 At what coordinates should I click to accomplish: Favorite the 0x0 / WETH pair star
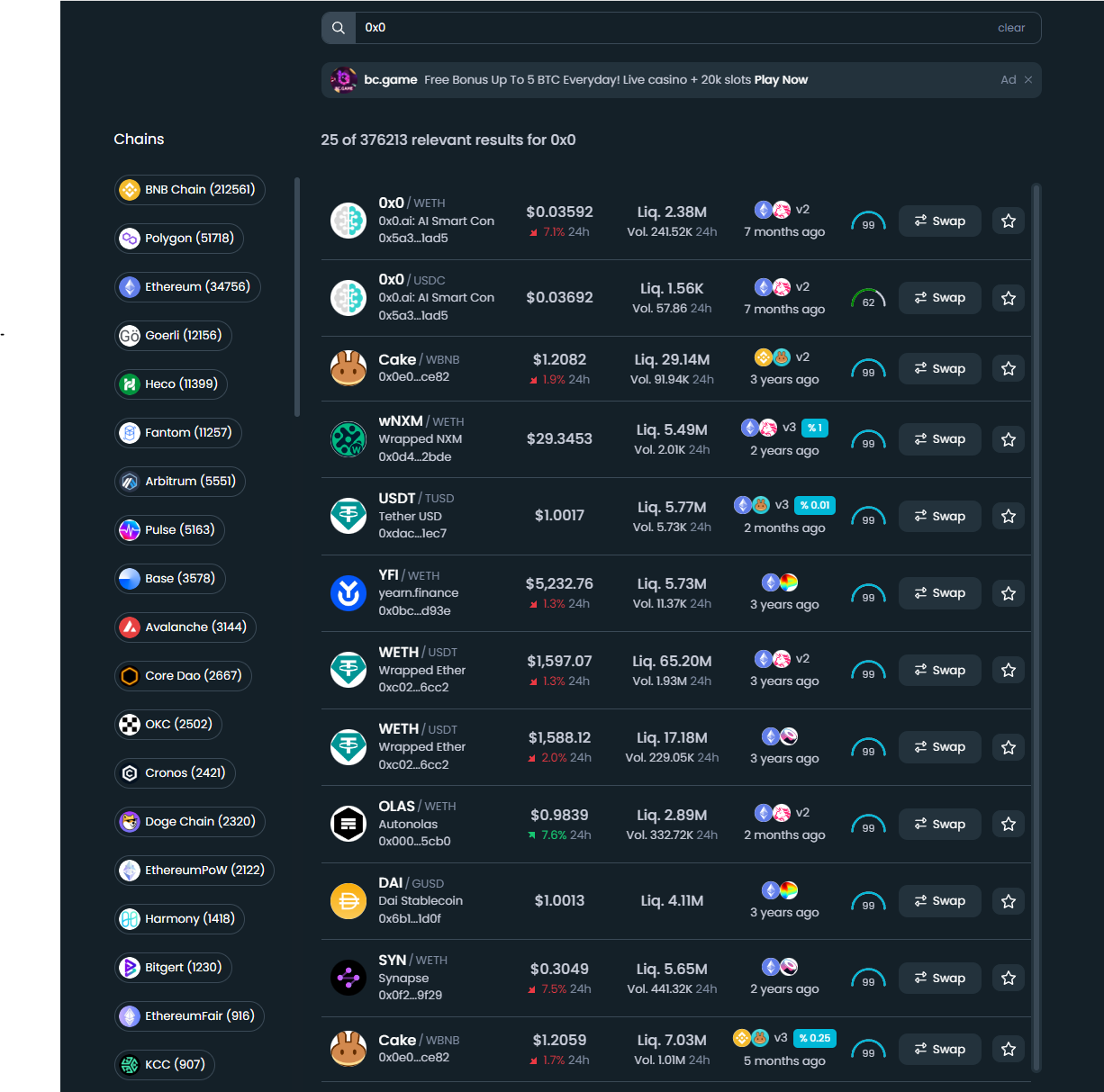pyautogui.click(x=1009, y=221)
